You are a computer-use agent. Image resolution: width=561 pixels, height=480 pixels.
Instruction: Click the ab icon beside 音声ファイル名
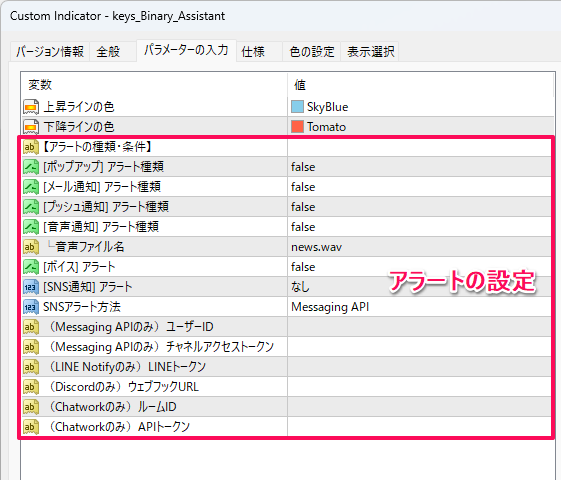coord(31,247)
